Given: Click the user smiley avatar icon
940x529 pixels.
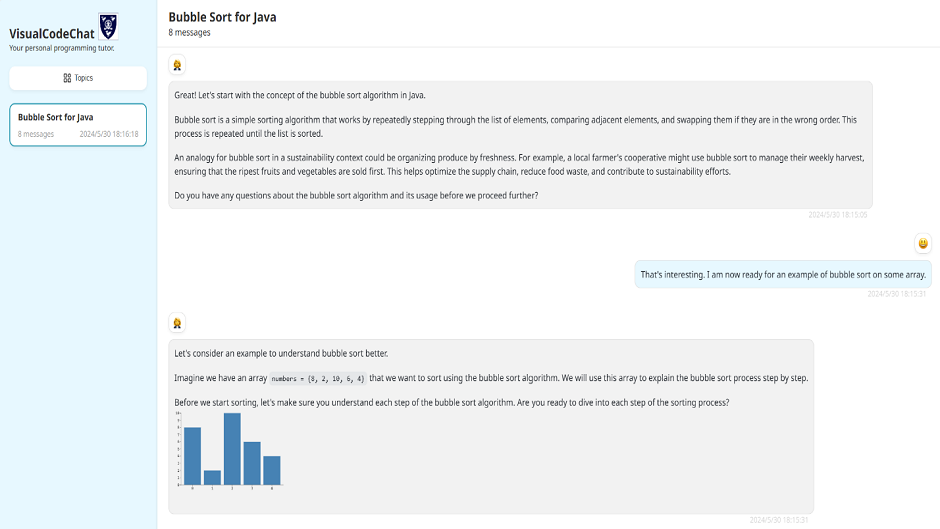Looking at the screenshot, I should click(923, 243).
